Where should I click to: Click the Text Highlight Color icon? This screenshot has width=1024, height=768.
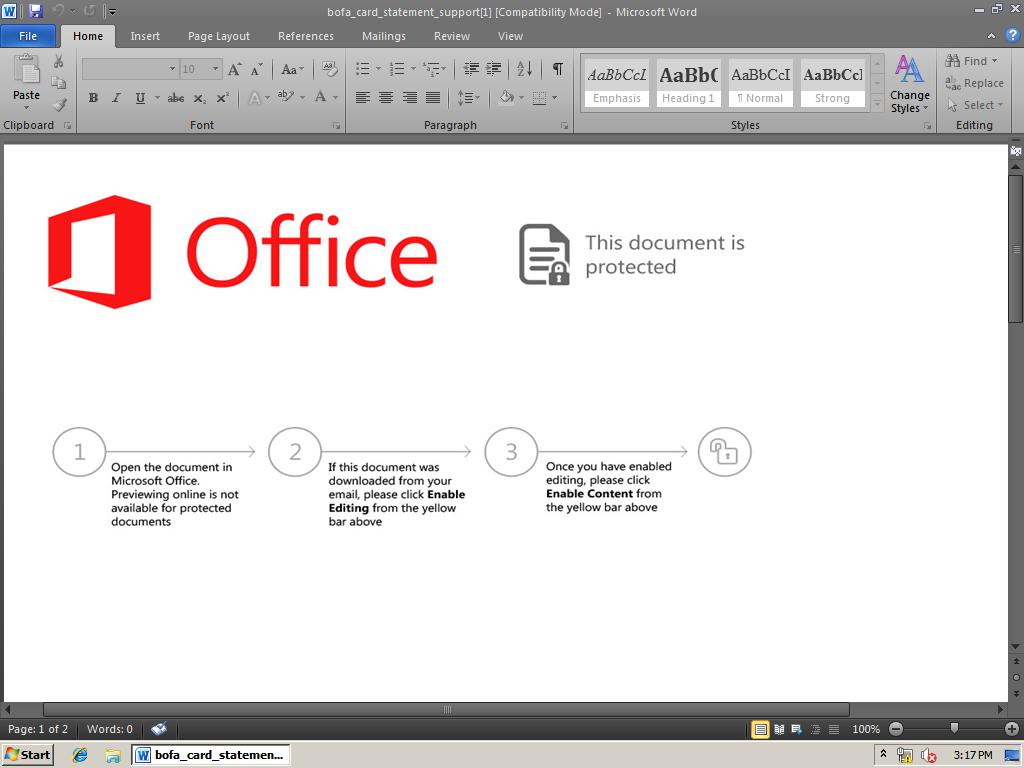click(285, 97)
